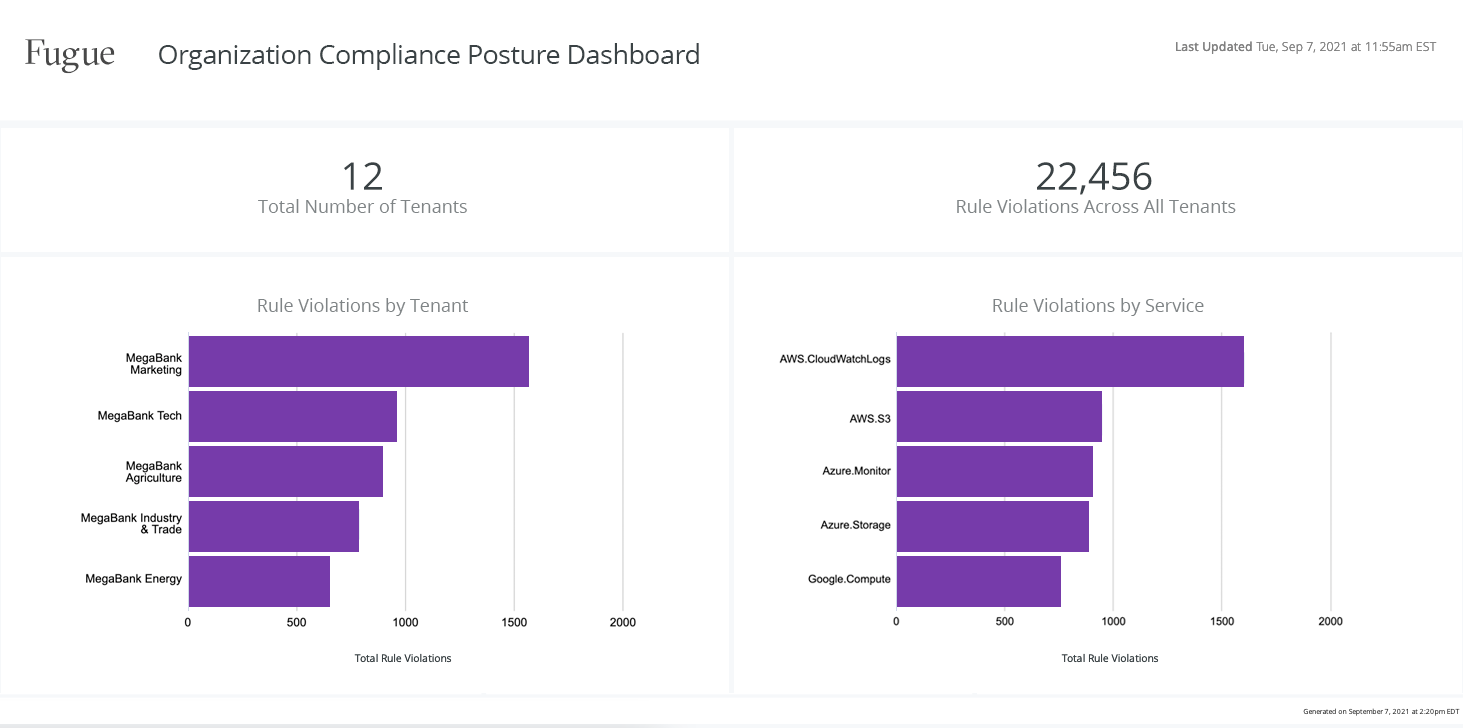Click Total Rule Violations under service chart
This screenshot has height=728, width=1463.
coord(1110,658)
